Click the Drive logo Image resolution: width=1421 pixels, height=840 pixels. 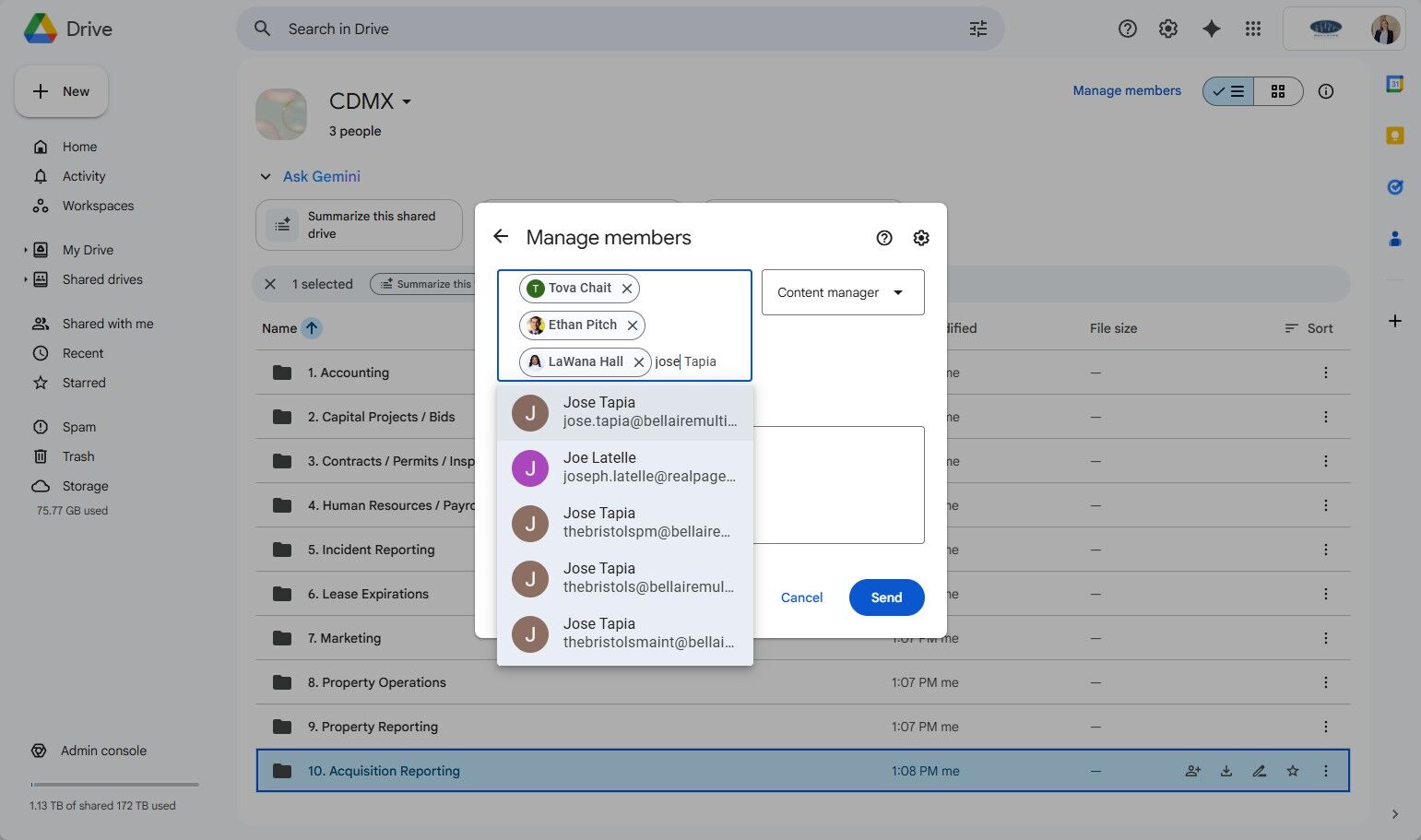[x=67, y=29]
